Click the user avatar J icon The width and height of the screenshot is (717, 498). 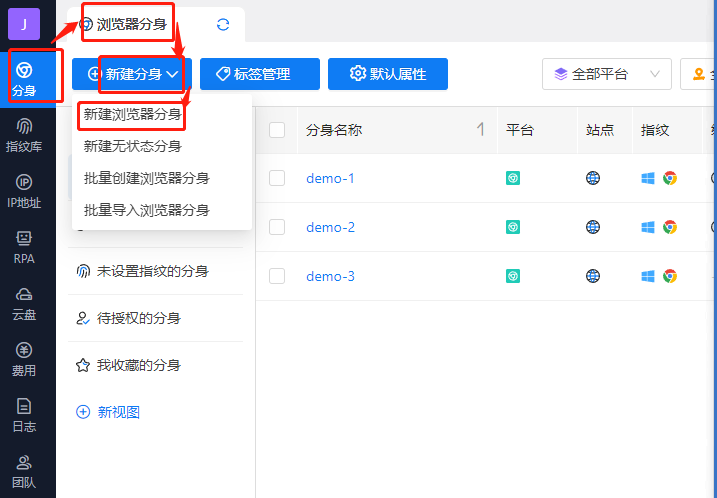tap(23, 23)
